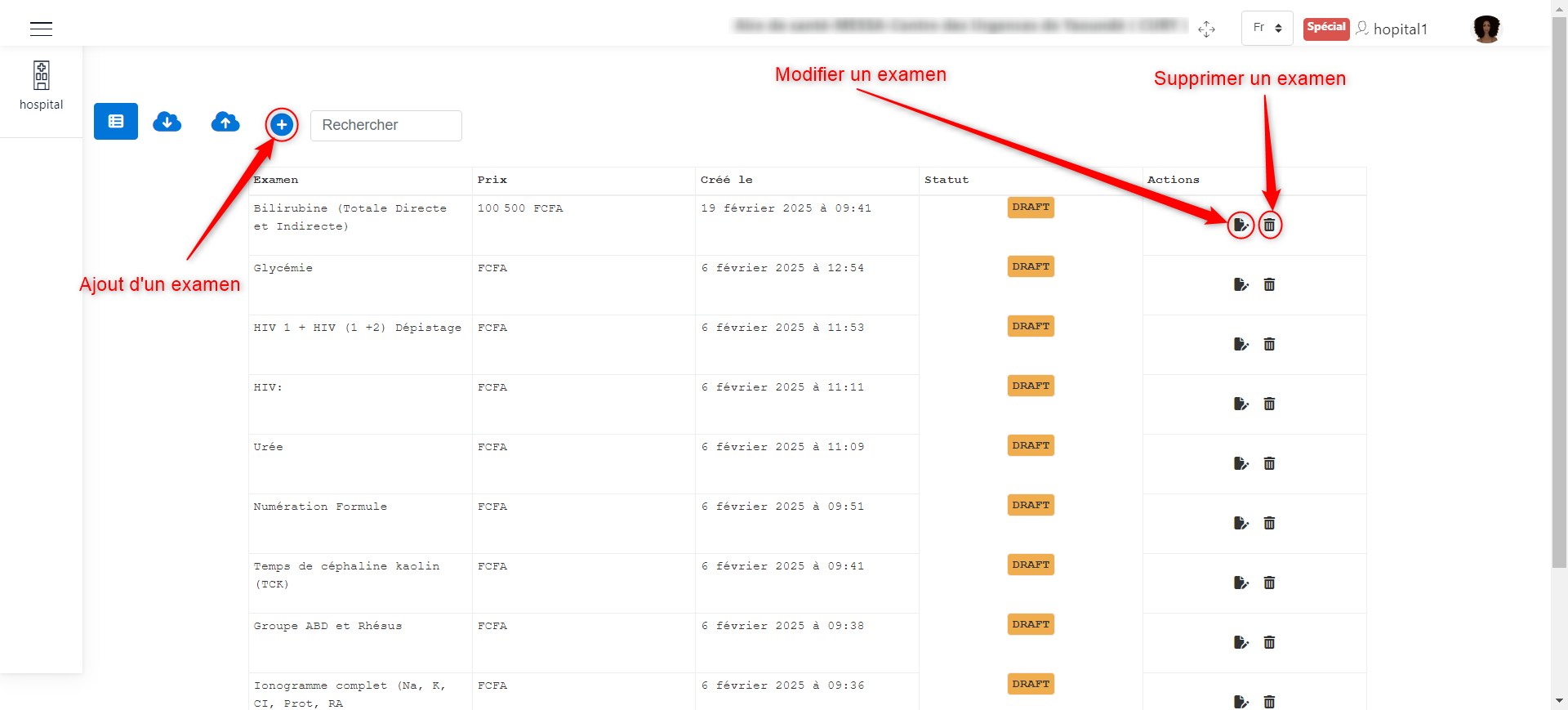This screenshot has width=1568, height=710.
Task: Click DRAFT badge of Bilirubine row
Action: click(x=1031, y=208)
